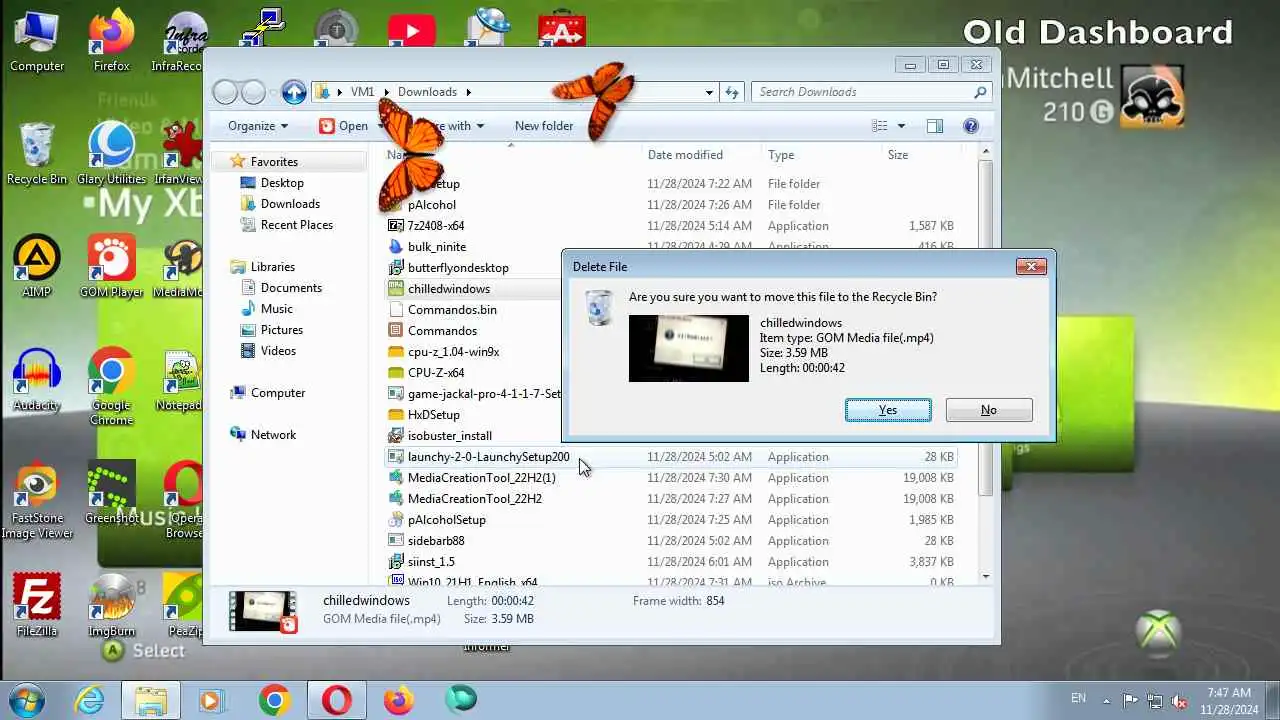The image size is (1280, 720).
Task: Click the back navigation arrow in Explorer
Action: (x=226, y=92)
